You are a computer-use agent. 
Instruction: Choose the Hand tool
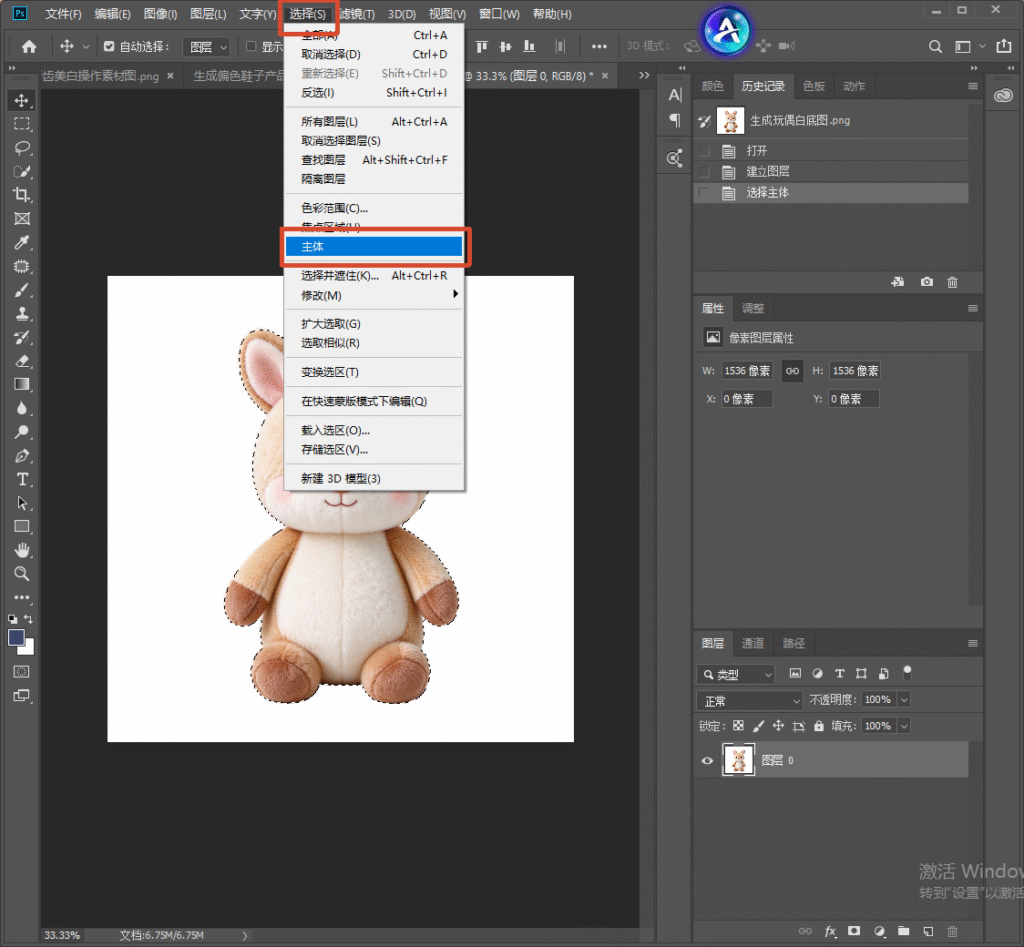pos(22,550)
